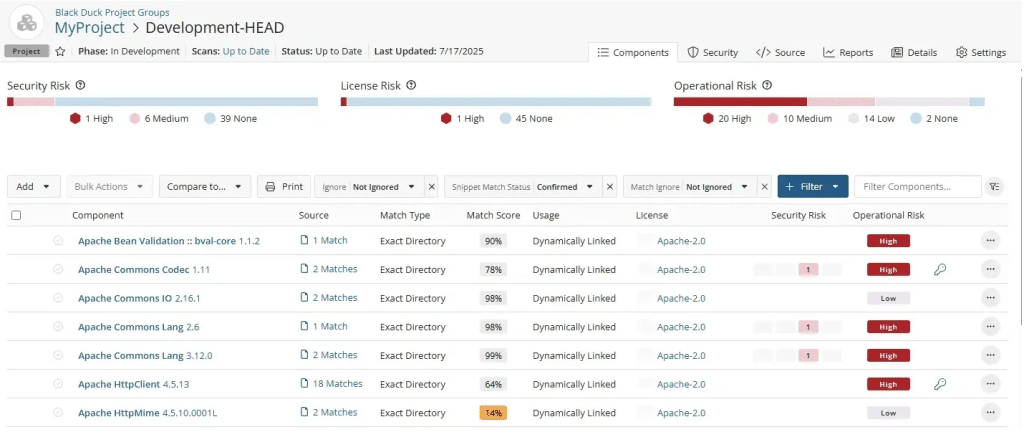Open Operational Risk help icon
The image size is (1024, 437).
point(767,86)
